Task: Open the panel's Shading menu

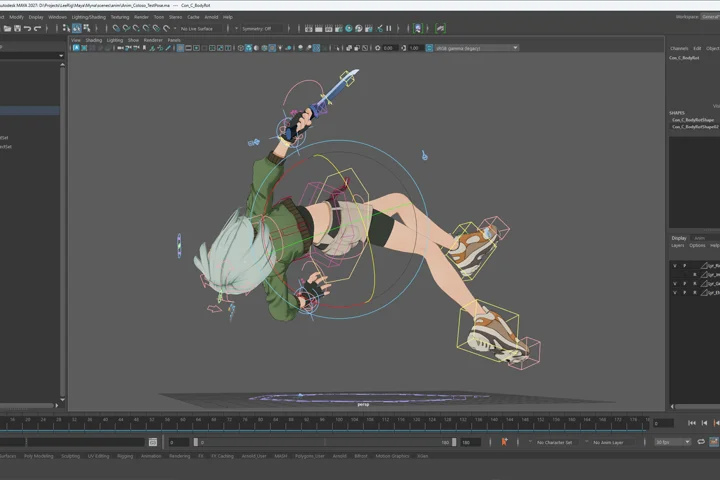Action: tap(94, 40)
